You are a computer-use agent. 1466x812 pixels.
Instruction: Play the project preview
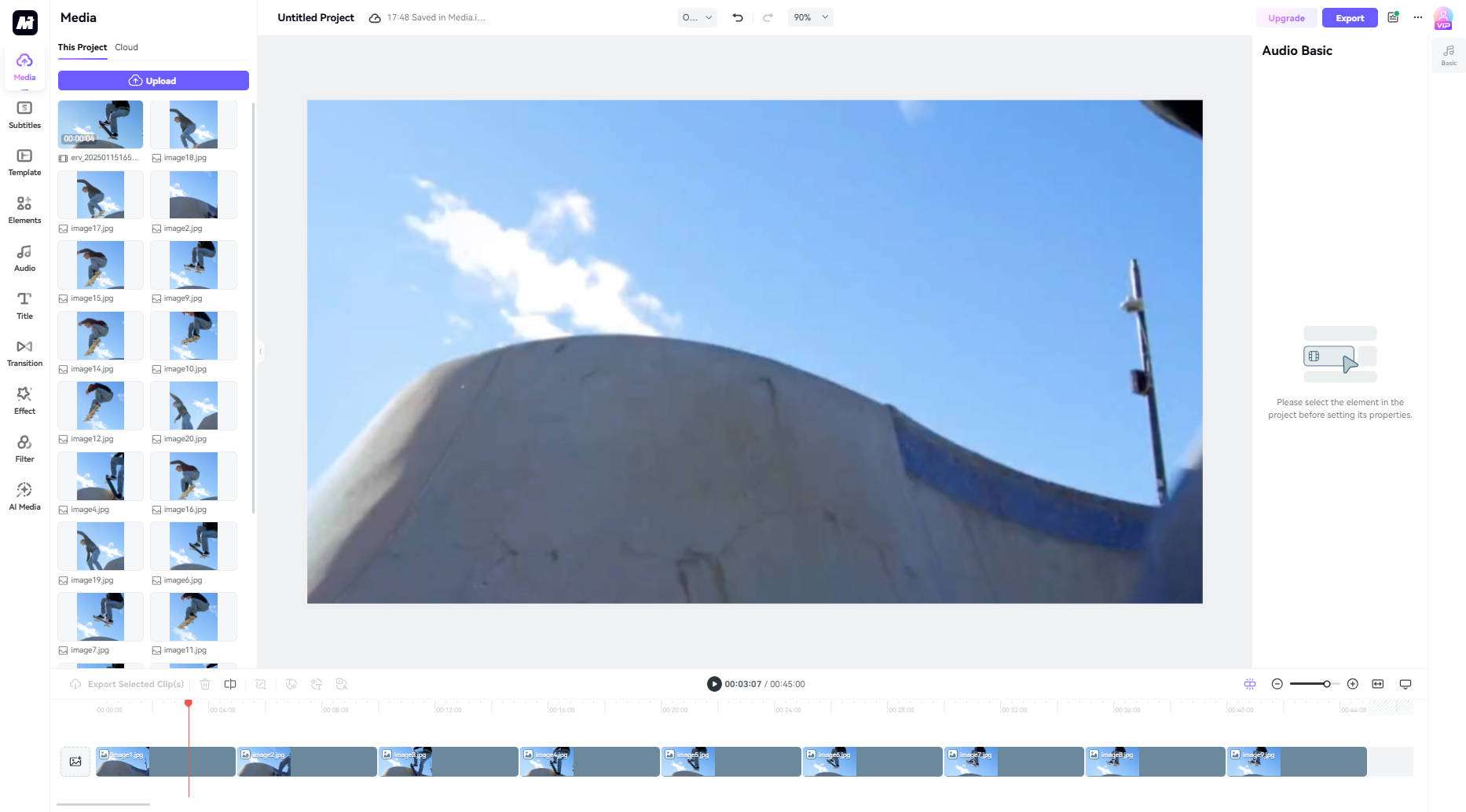[714, 684]
